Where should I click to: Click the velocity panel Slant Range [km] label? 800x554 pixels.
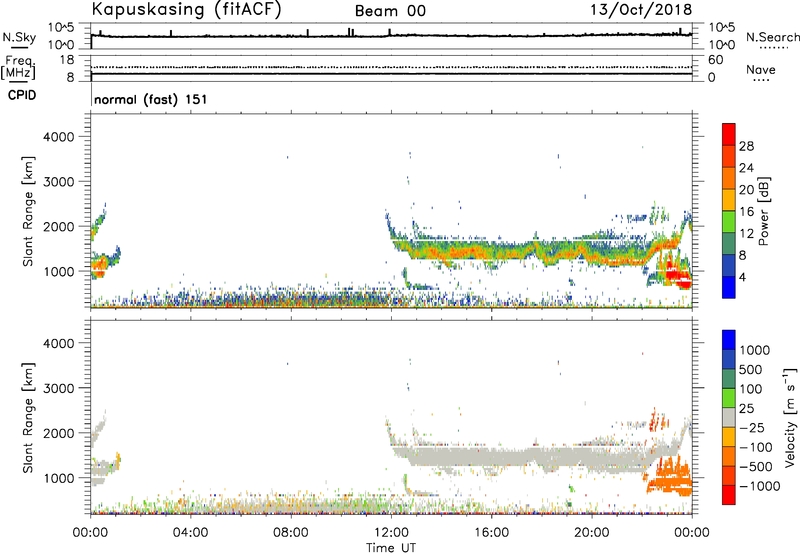[x=28, y=418]
